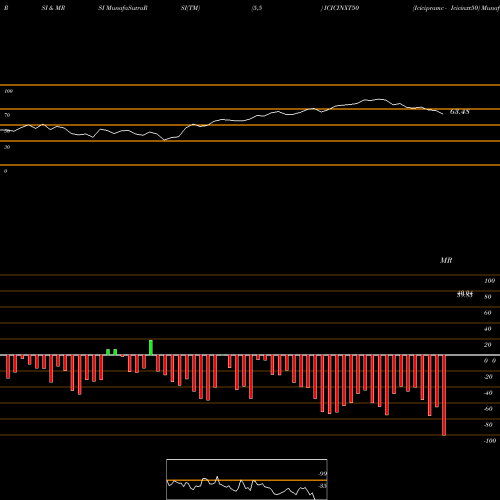This screenshot has height=500, width=500.
Task: Click the 80 label on the MR axis
Action: [488, 297]
